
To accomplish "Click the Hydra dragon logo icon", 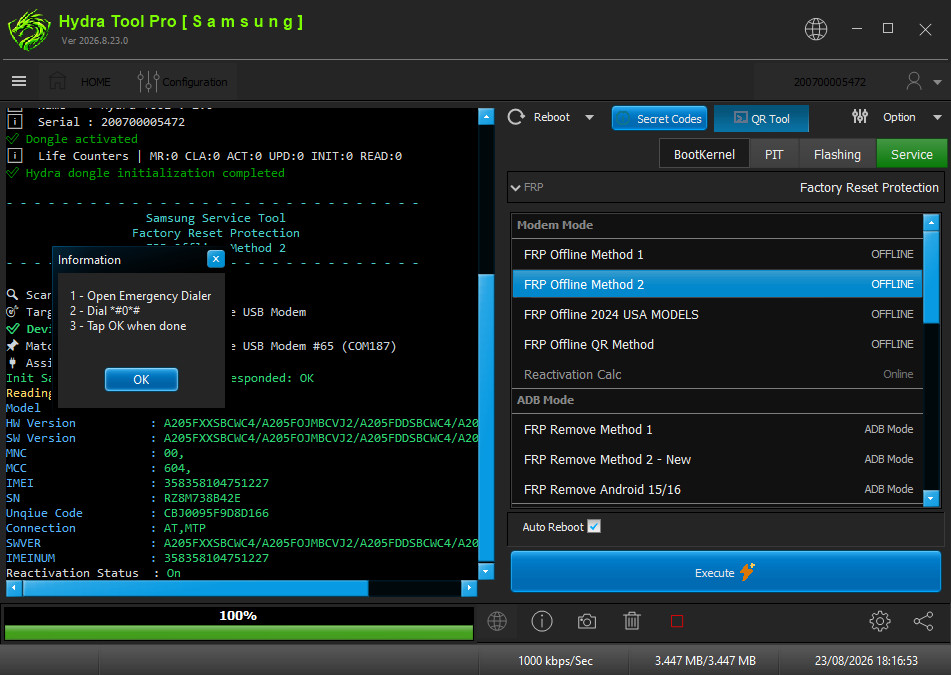I will (29, 29).
